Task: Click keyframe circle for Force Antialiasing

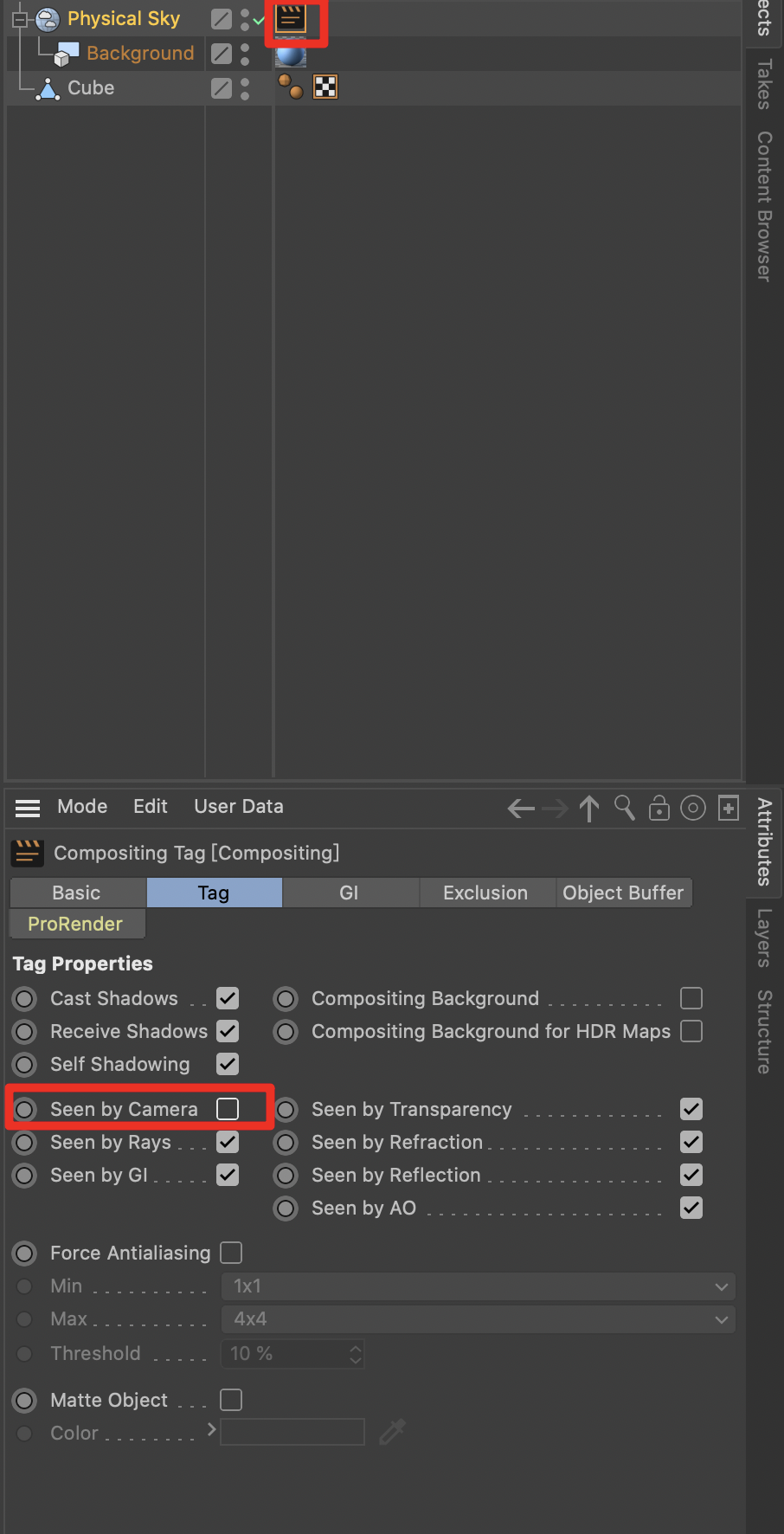Action: [25, 1254]
